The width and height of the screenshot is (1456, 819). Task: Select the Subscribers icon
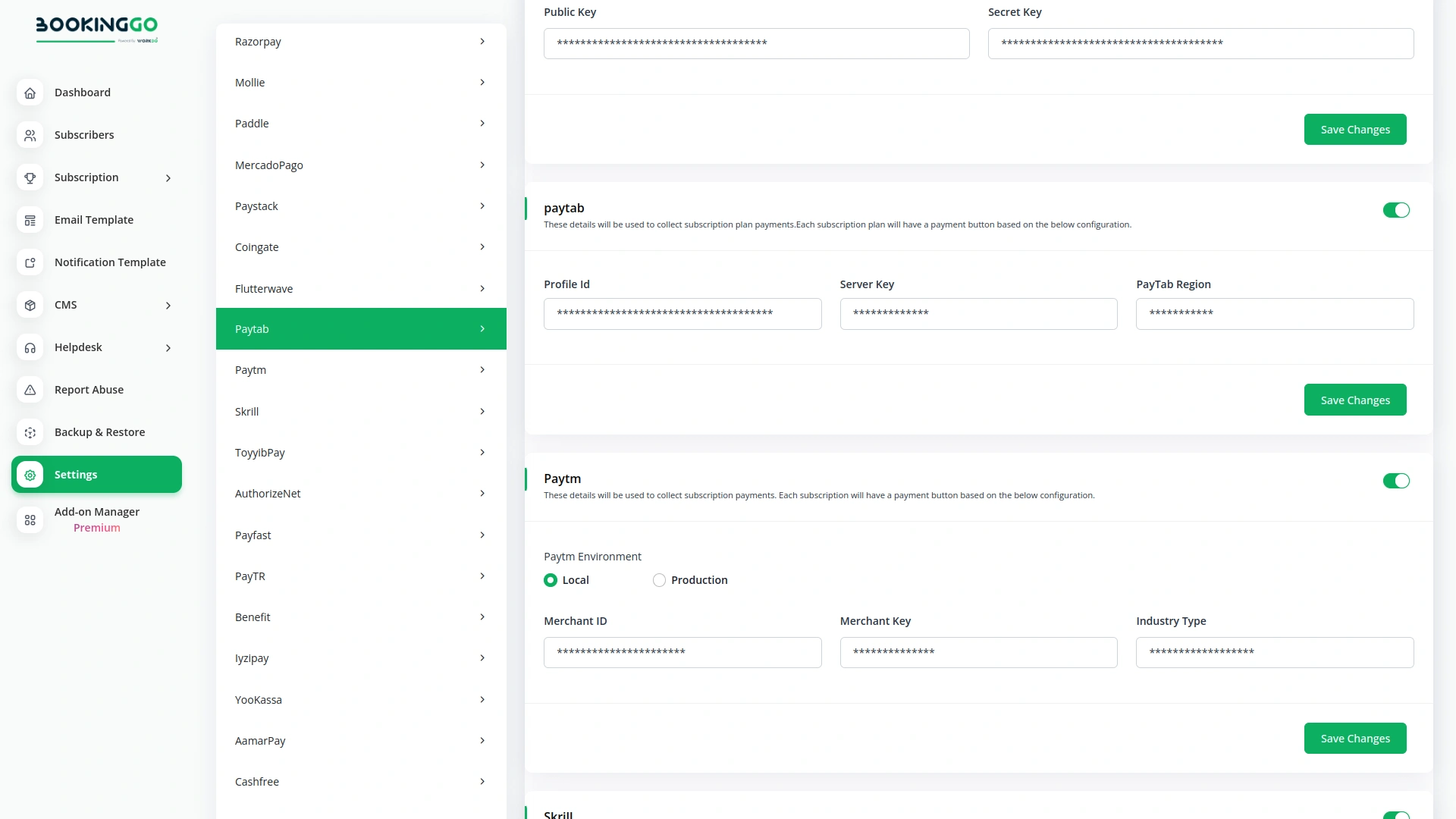click(30, 135)
